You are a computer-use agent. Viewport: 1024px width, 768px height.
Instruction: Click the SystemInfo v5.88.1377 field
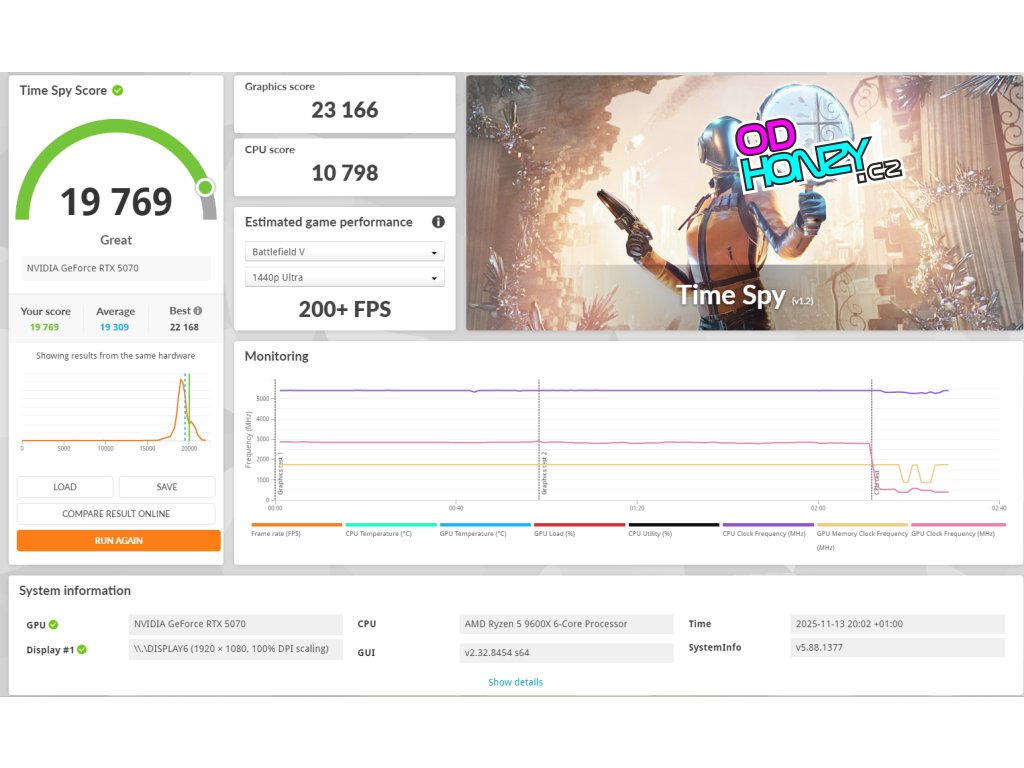pos(897,647)
